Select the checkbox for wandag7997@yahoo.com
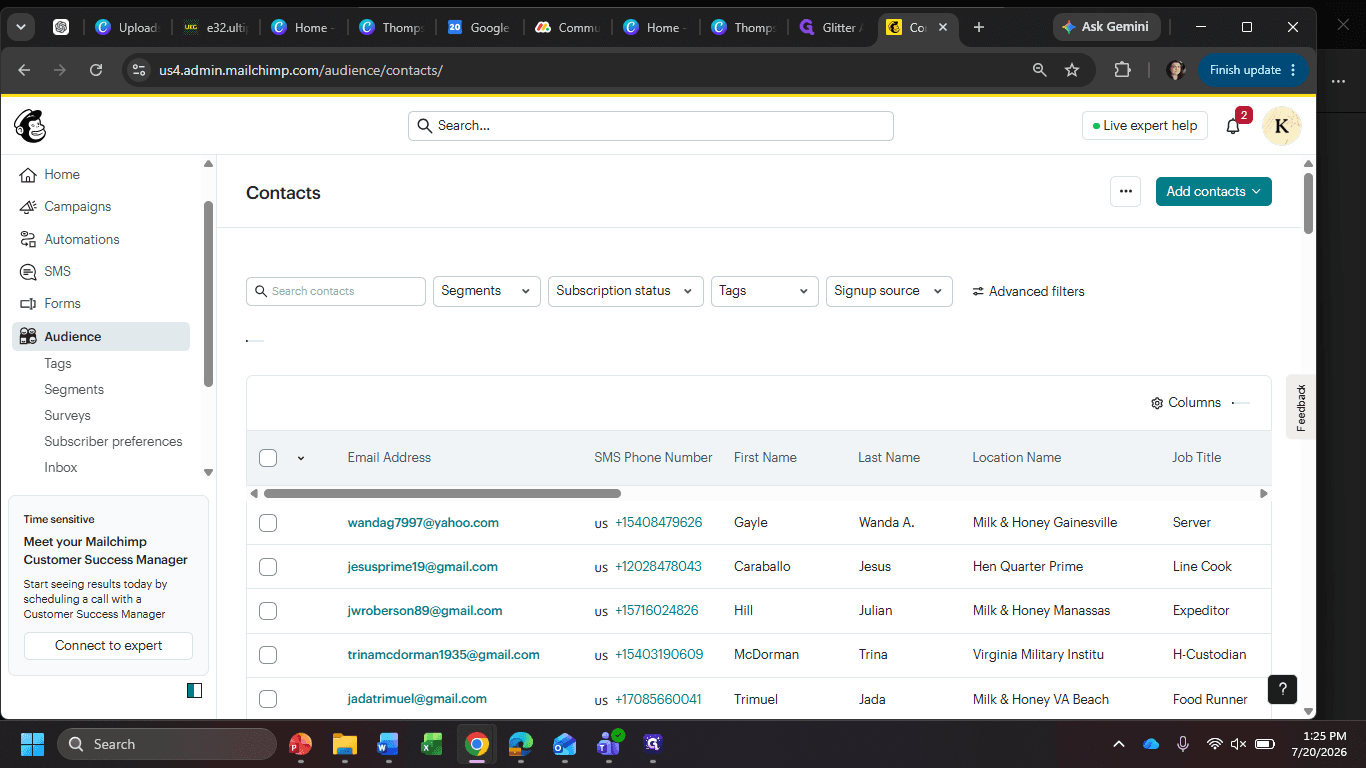 [268, 523]
